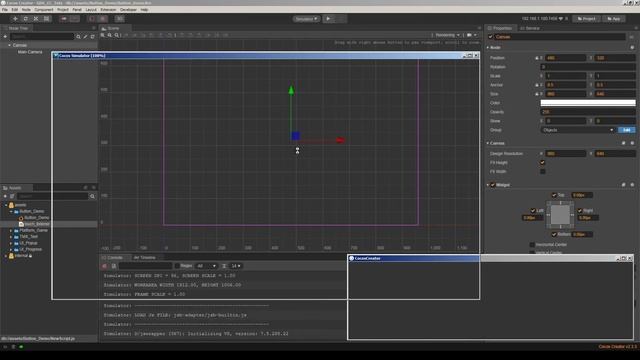
Task: Click the refresh icon in Node Tree toolbar
Action: click(93, 36)
